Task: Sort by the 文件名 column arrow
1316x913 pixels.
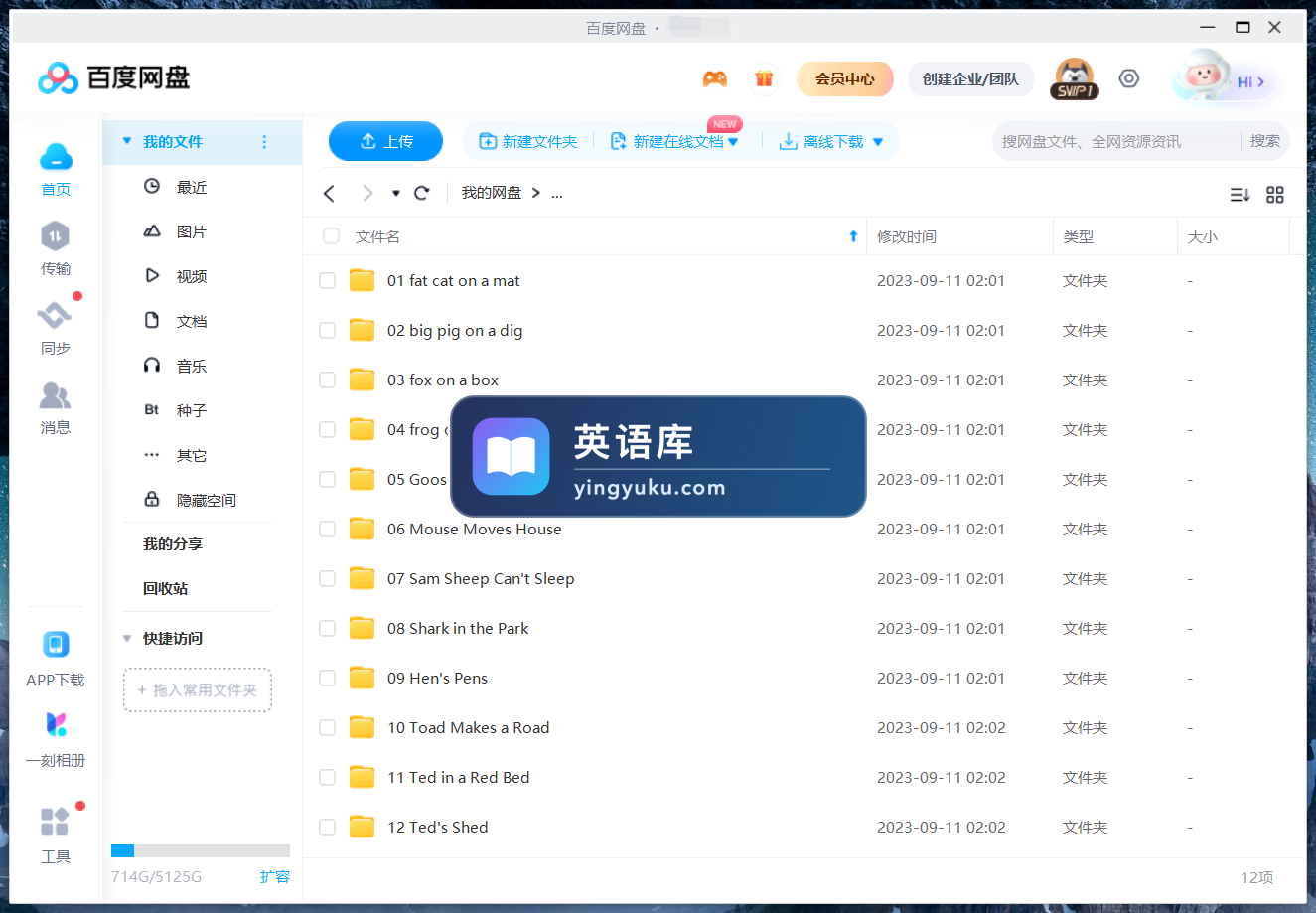Action: point(853,236)
